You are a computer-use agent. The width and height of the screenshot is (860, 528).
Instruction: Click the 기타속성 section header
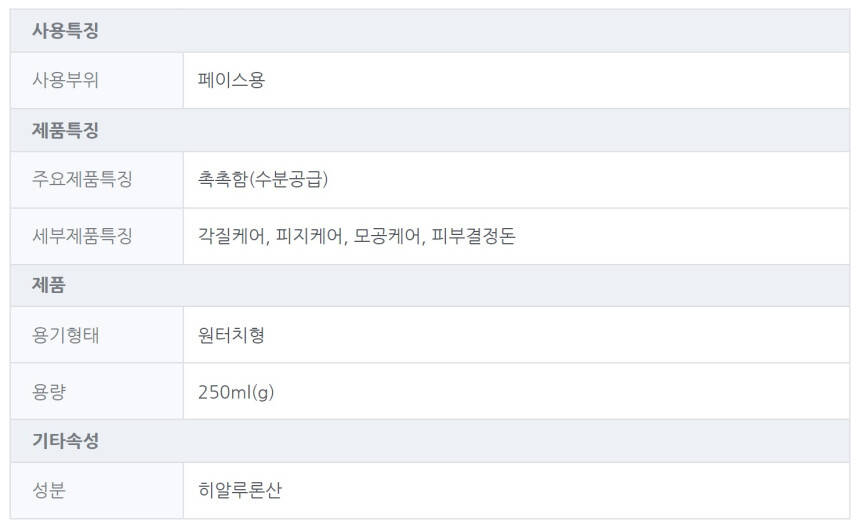(65, 441)
